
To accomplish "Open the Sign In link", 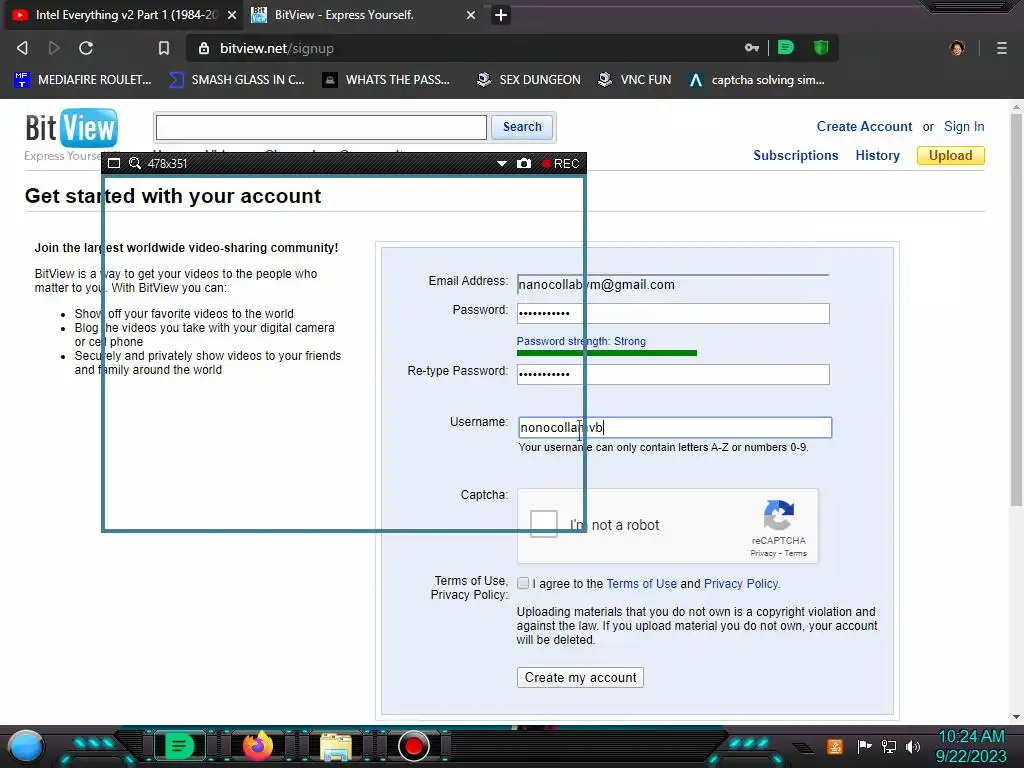I will 964,127.
